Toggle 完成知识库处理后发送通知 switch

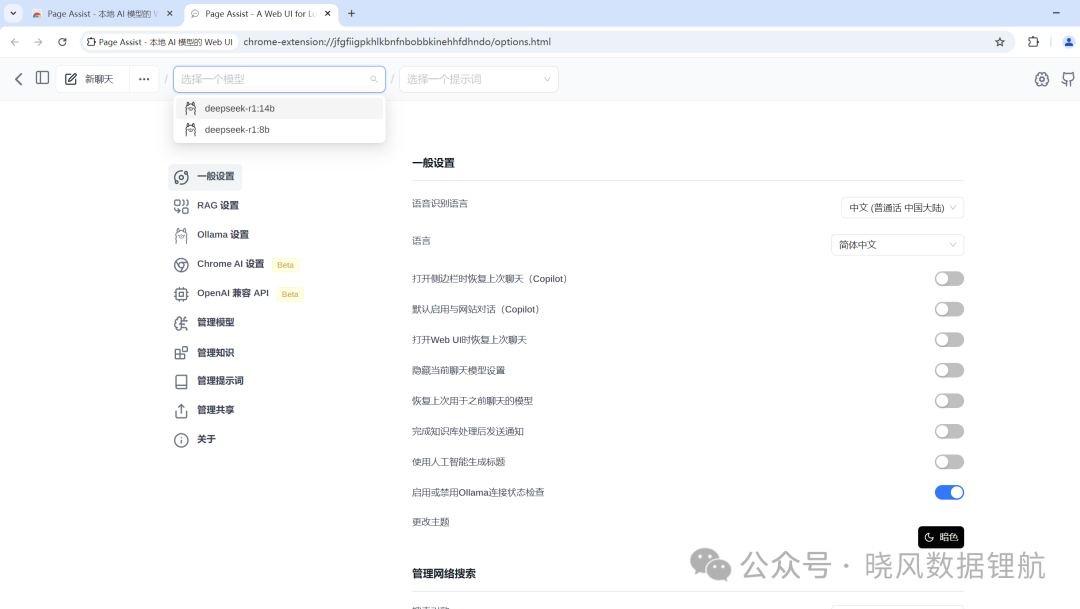pyautogui.click(x=949, y=431)
